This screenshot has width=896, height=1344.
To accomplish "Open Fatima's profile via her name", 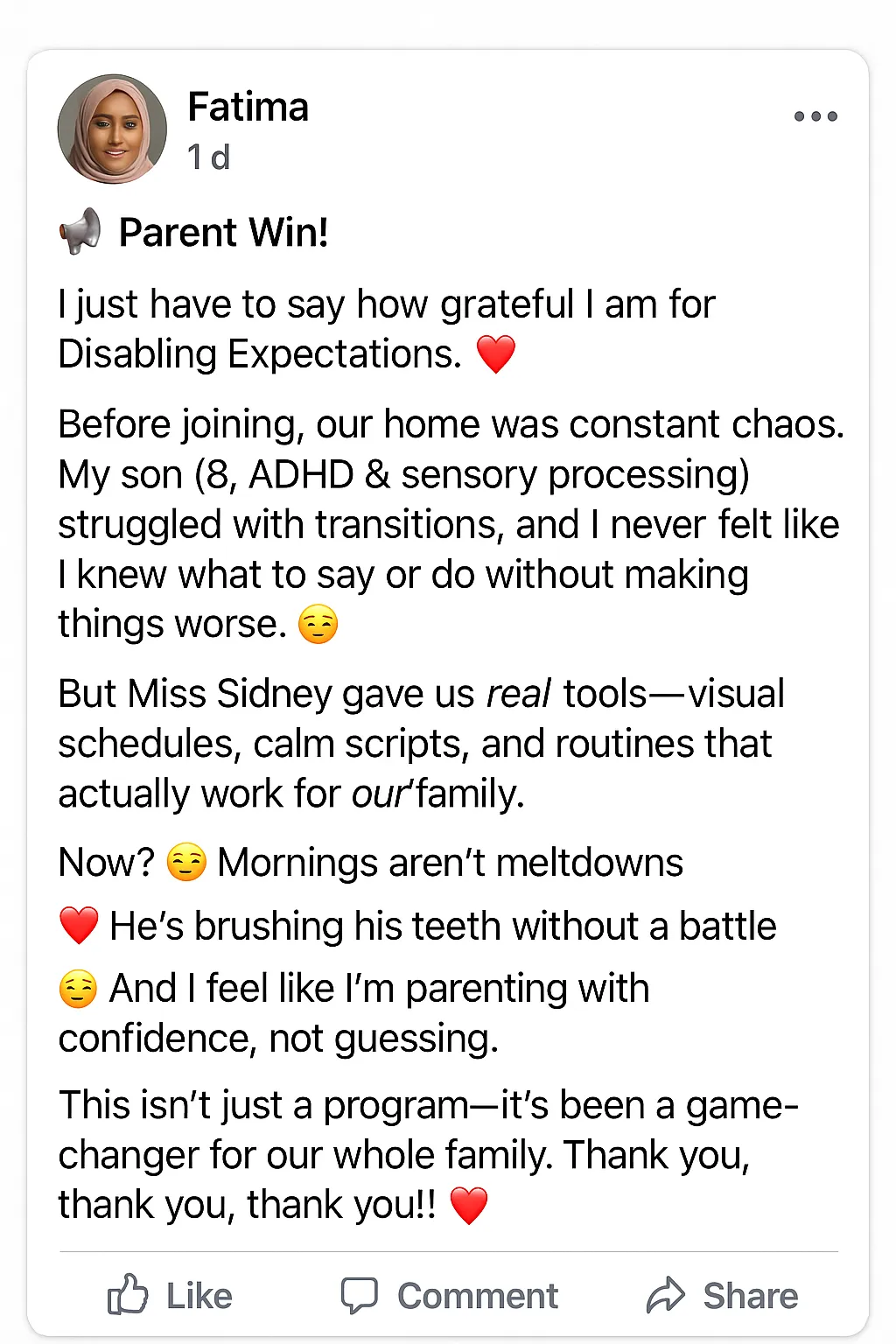I will (x=248, y=108).
